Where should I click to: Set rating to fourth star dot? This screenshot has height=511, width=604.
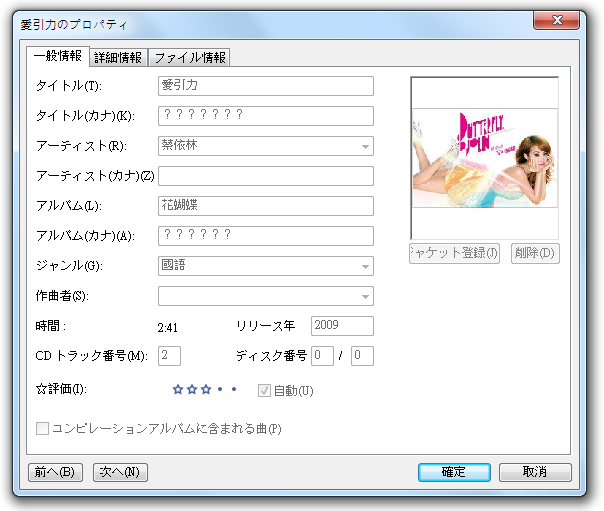(220, 389)
